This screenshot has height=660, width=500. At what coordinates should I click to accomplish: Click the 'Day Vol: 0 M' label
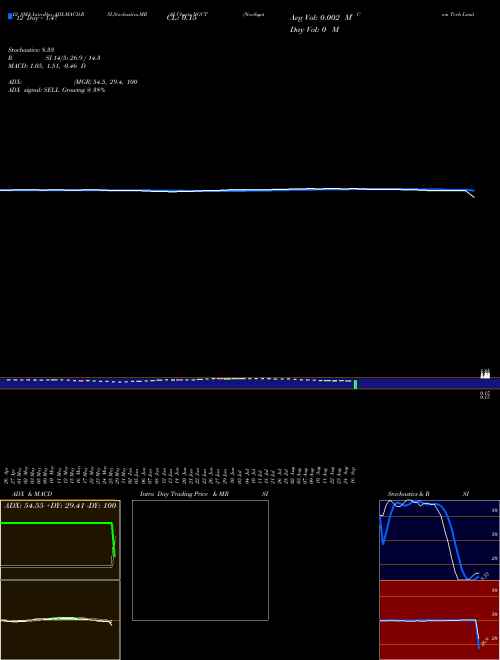pos(314,29)
